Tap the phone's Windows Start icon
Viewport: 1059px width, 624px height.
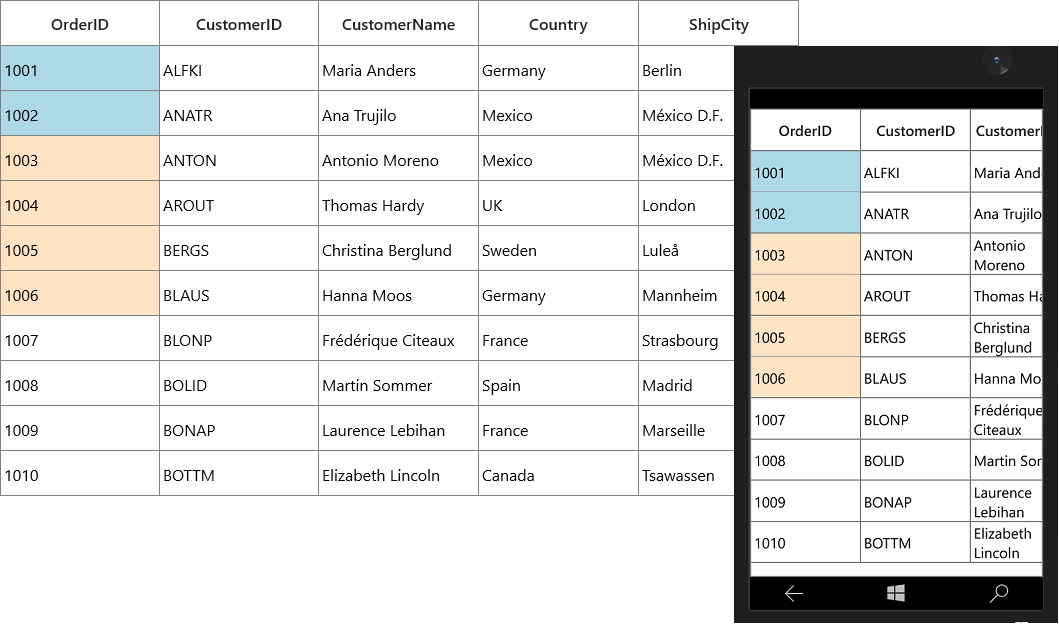click(896, 594)
